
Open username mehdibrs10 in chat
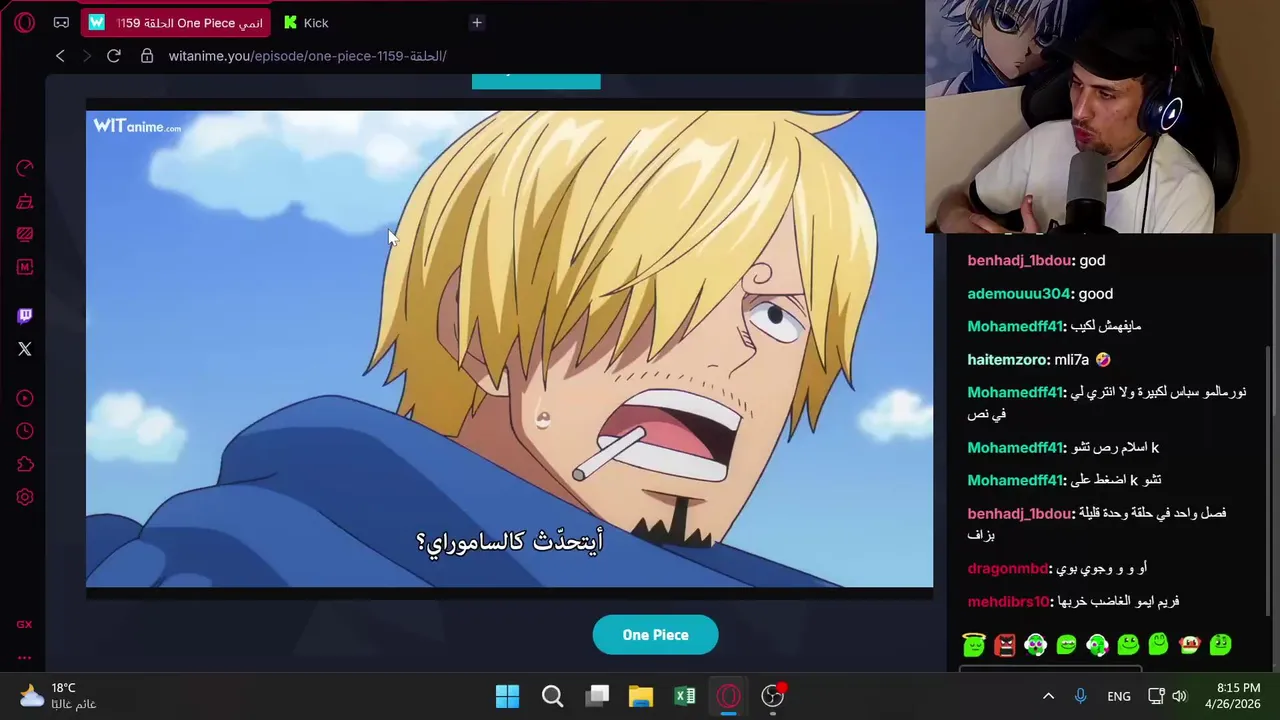coord(1008,602)
